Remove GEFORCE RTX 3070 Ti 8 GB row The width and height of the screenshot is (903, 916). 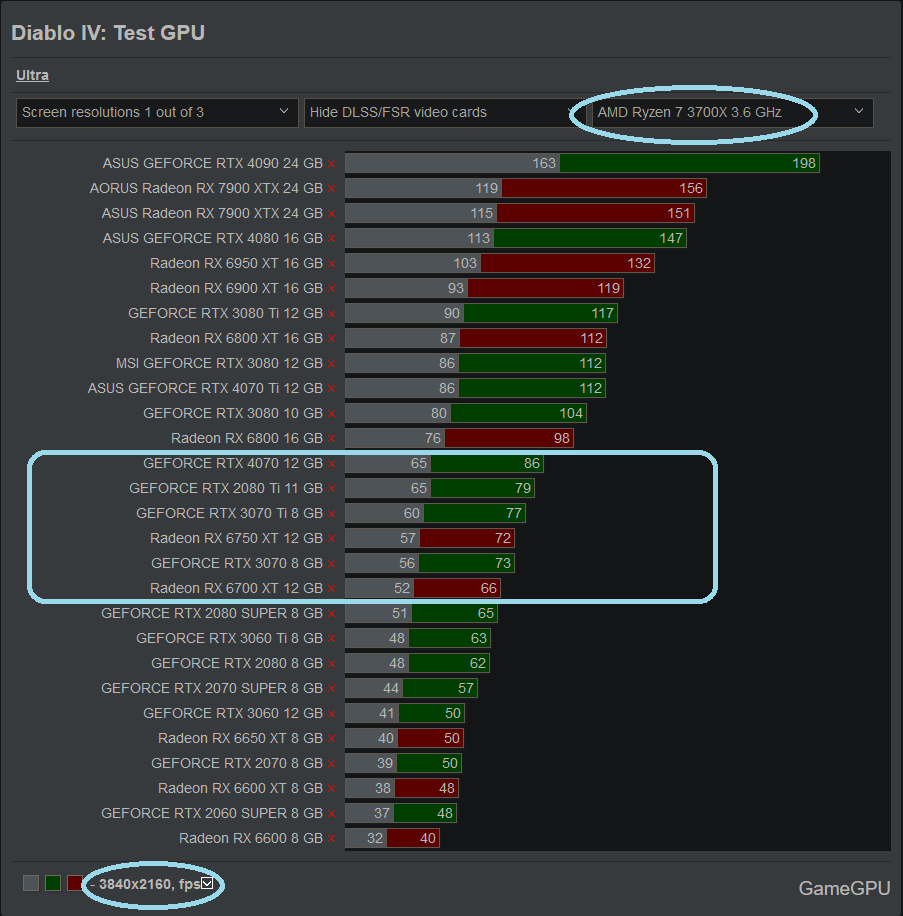(332, 514)
